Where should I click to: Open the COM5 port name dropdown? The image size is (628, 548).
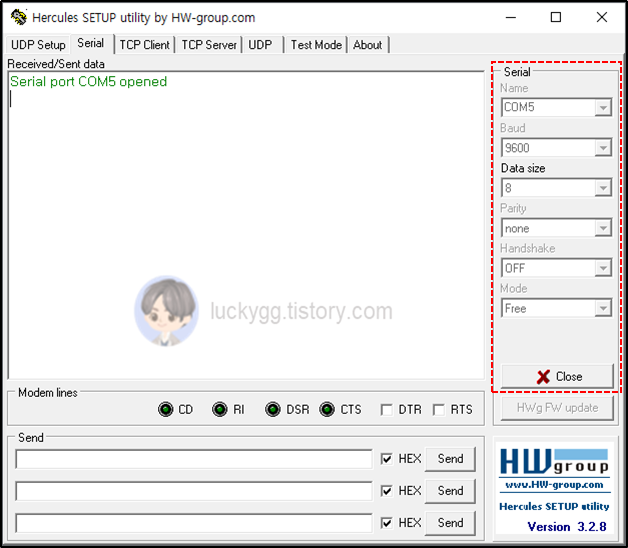click(x=602, y=107)
